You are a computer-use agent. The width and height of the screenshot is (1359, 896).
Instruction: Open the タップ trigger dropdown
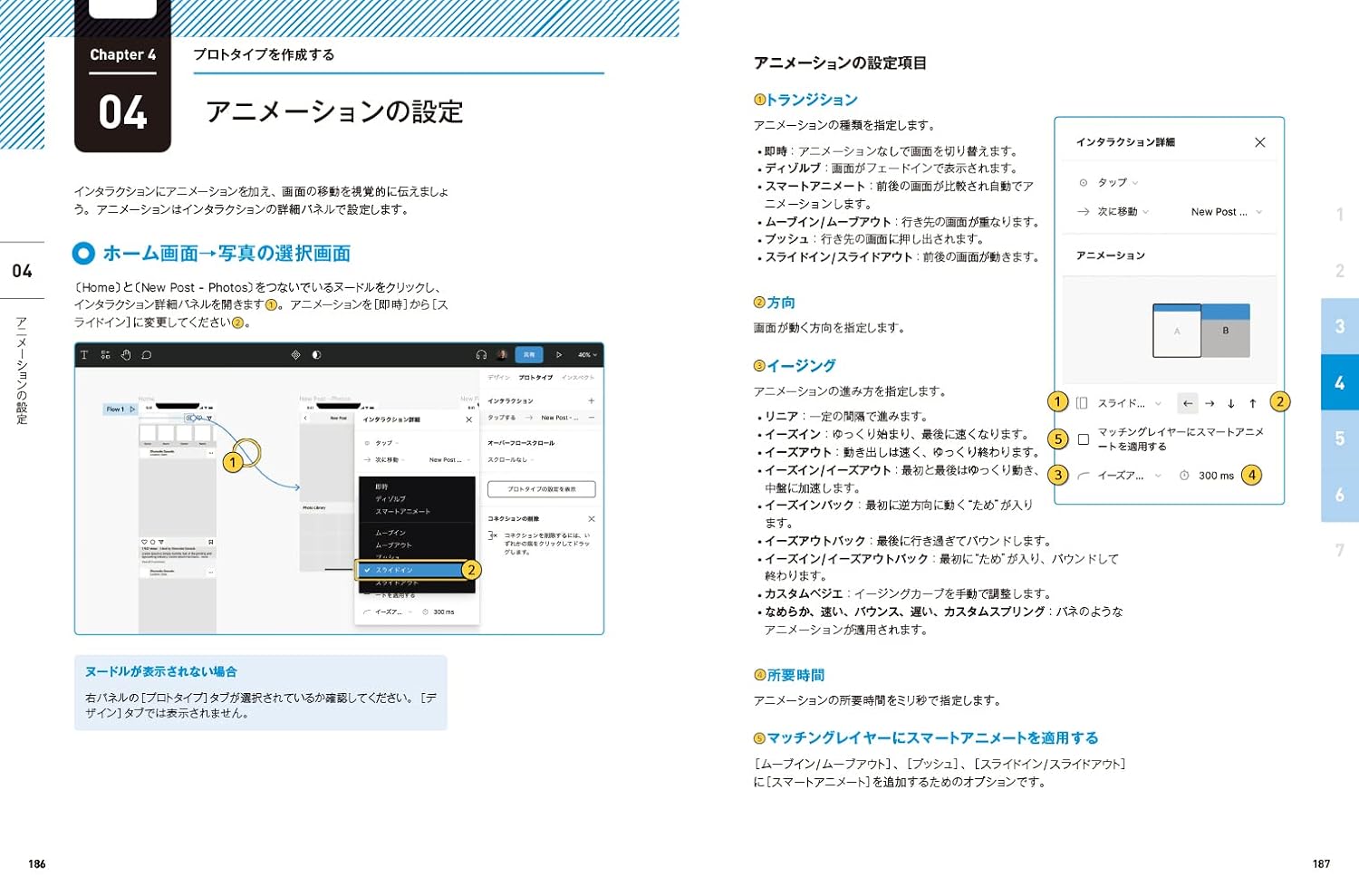[x=1113, y=181]
